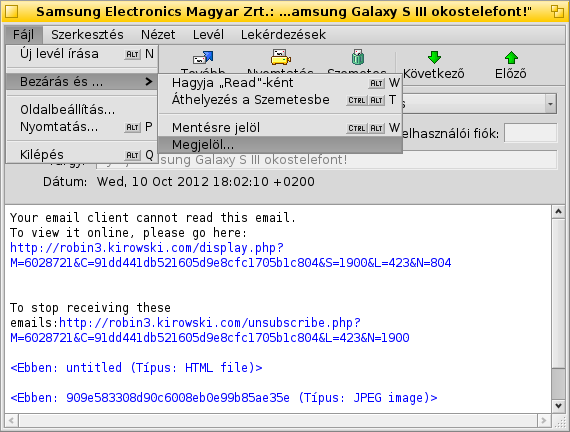Click the green up-arrow Előző icon
The height and width of the screenshot is (432, 570).
point(511,57)
